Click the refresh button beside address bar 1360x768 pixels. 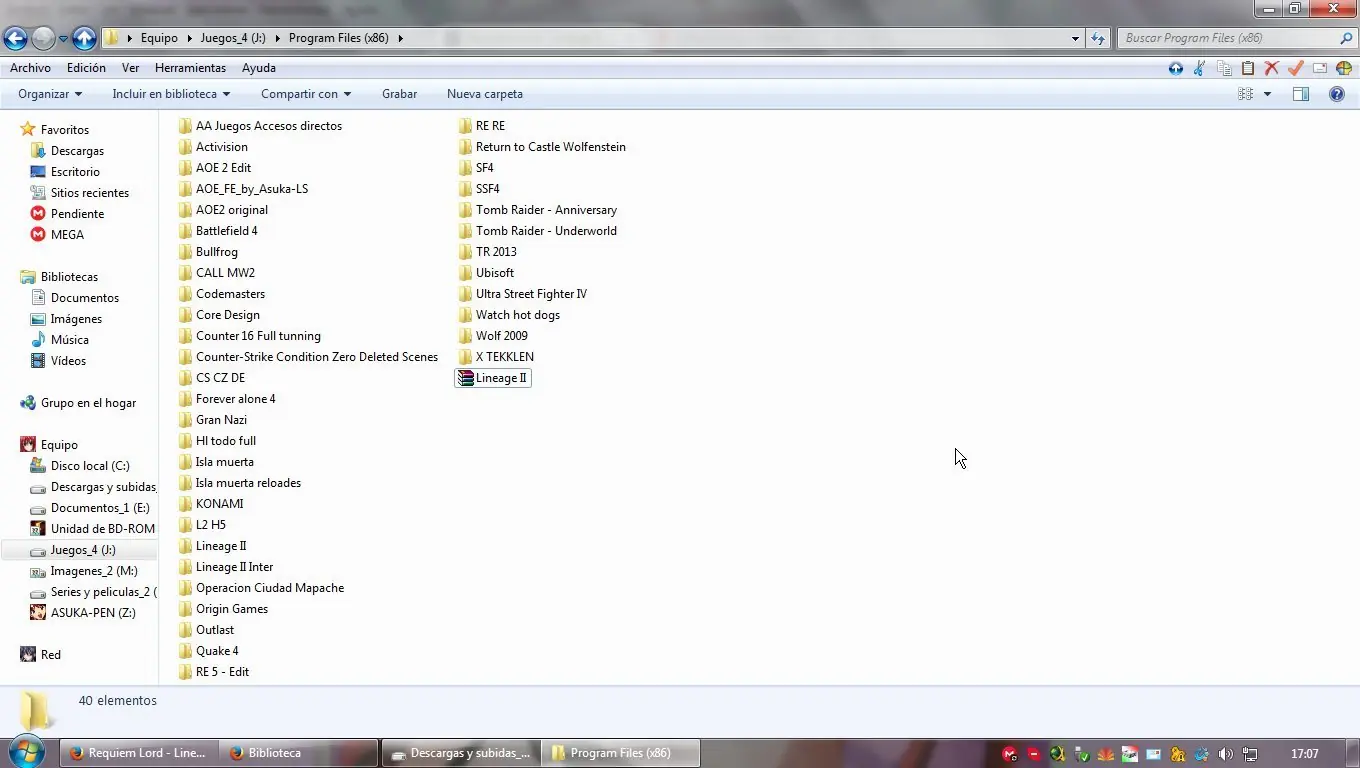click(1098, 39)
